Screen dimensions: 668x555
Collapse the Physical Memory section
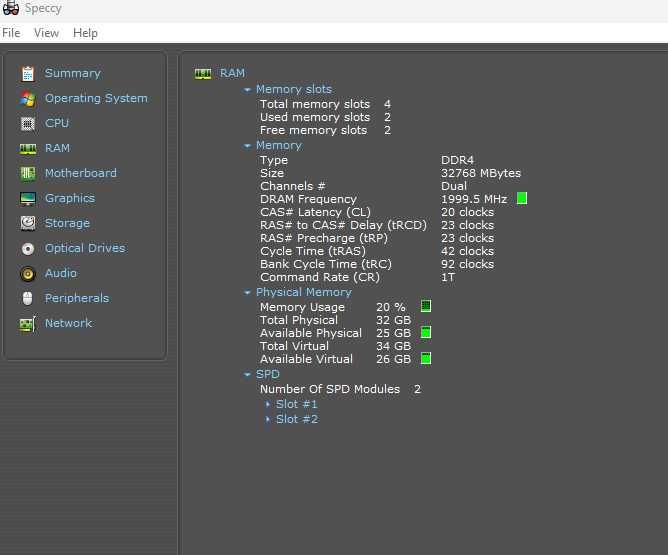247,293
